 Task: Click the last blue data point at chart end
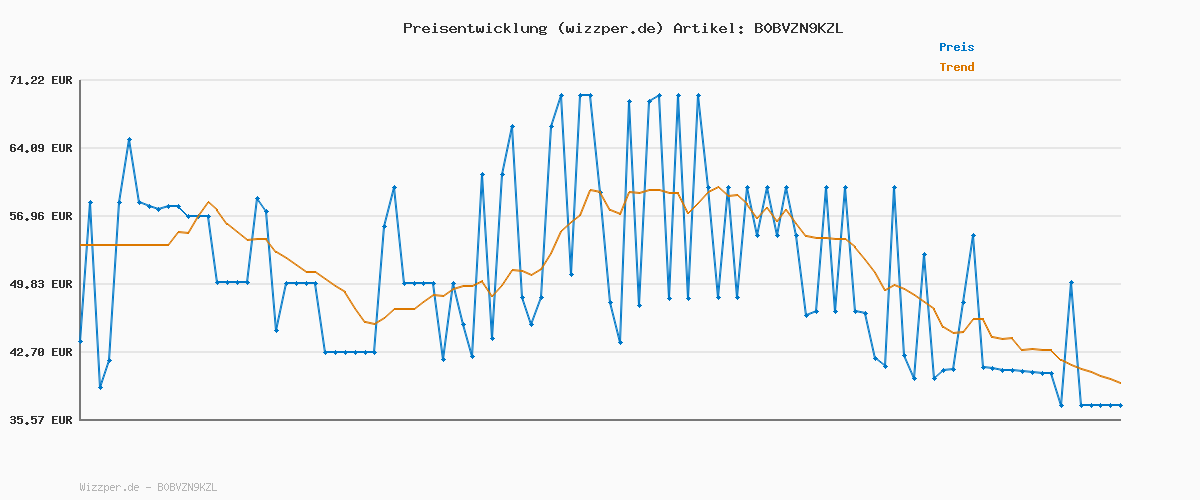[1120, 405]
